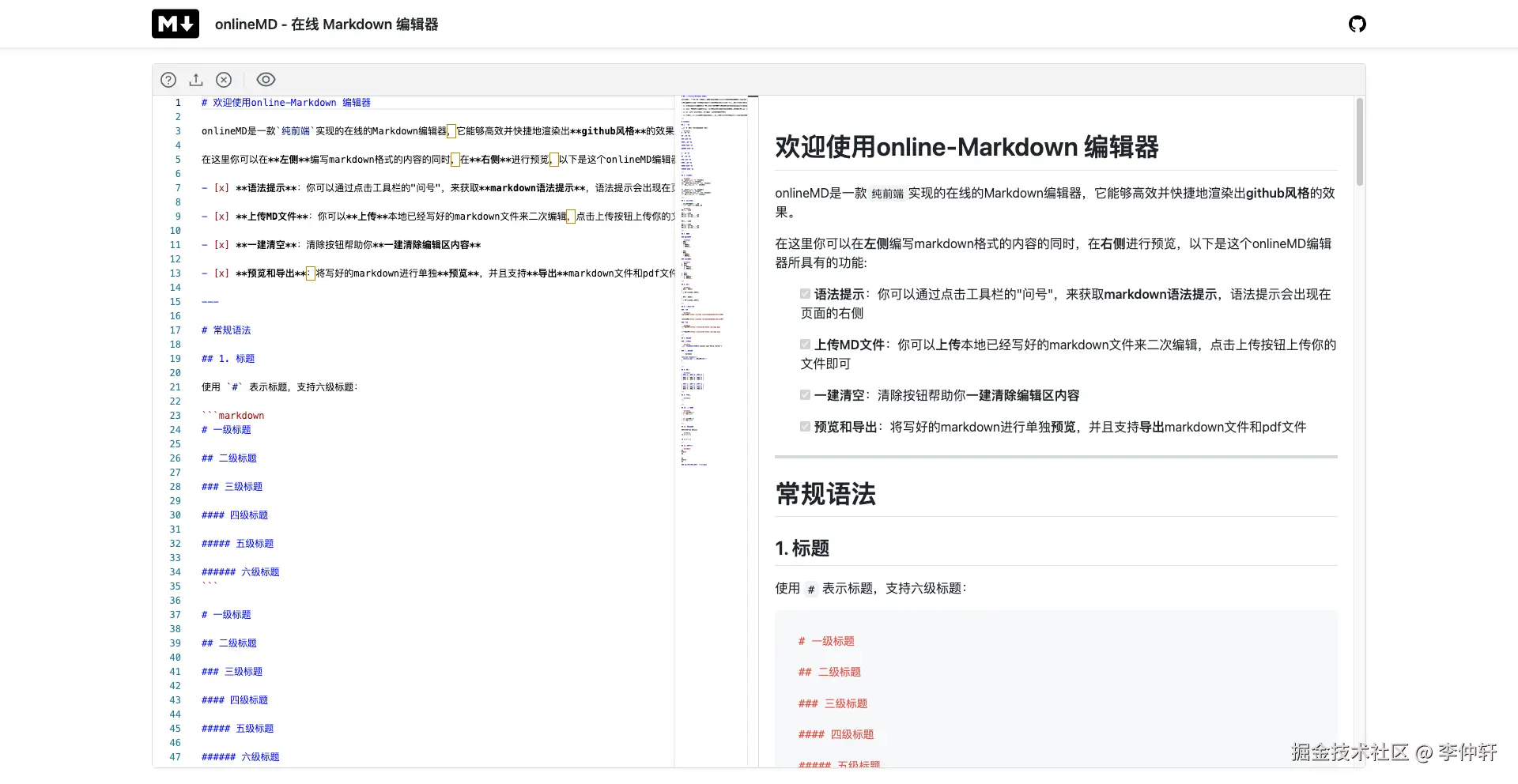The image size is (1518, 784).
Task: Click editor line 47 '###### 六级标题'
Action: pos(240,757)
